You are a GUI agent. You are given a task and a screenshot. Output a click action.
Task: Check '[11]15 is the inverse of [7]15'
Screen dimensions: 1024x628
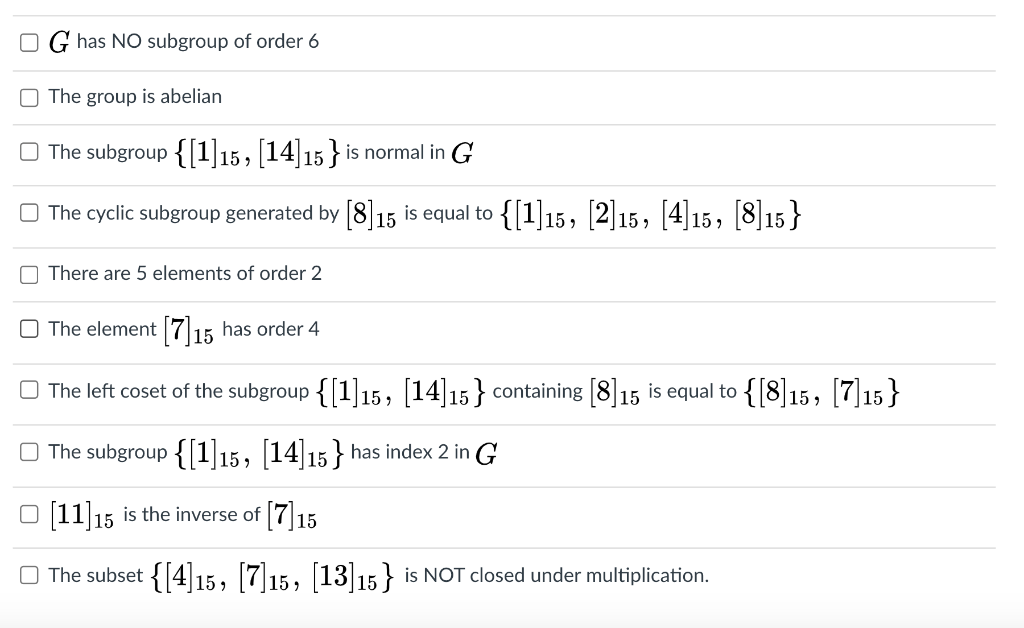pyautogui.click(x=29, y=512)
